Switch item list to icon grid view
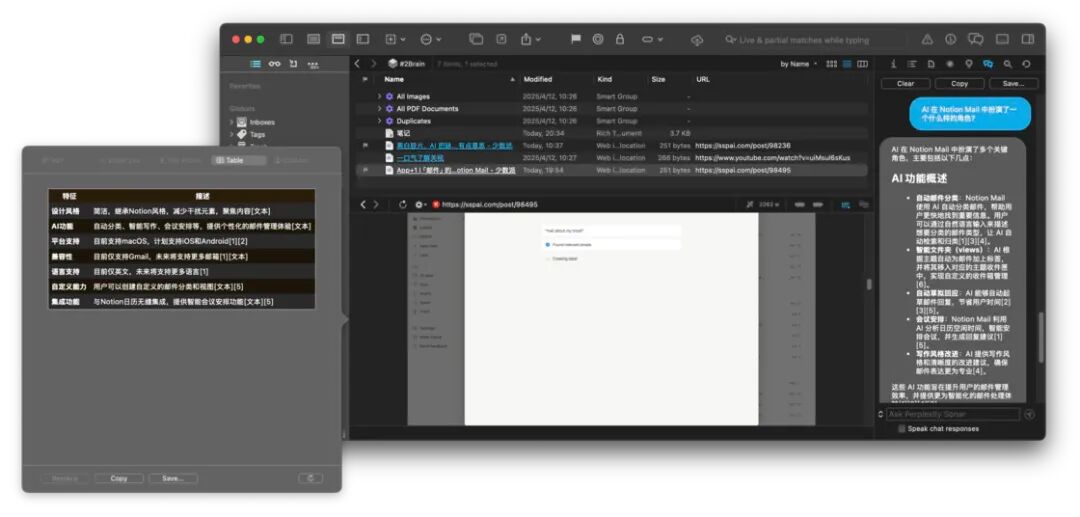Viewport: 1080px width, 517px height. (831, 64)
